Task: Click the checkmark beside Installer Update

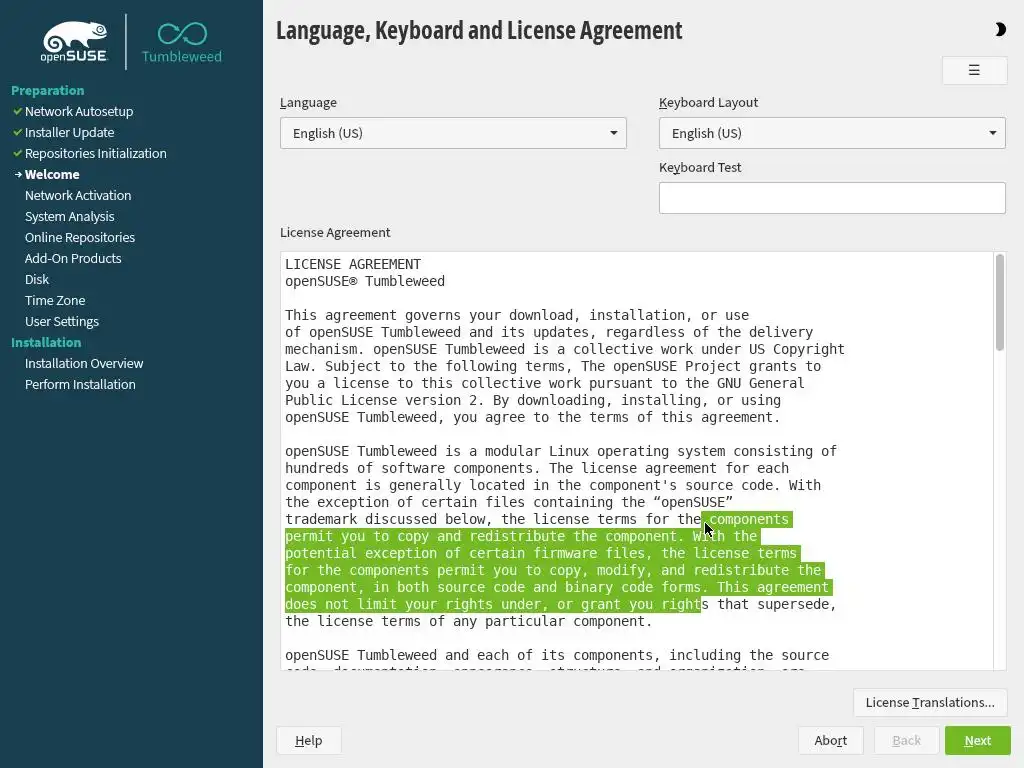Action: pyautogui.click(x=18, y=133)
